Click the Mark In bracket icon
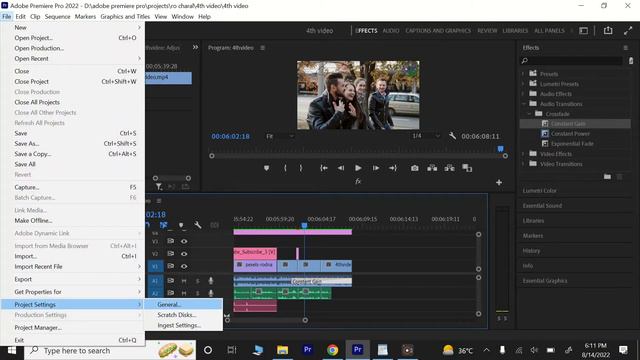The height and width of the screenshot is (360, 640). (285, 168)
